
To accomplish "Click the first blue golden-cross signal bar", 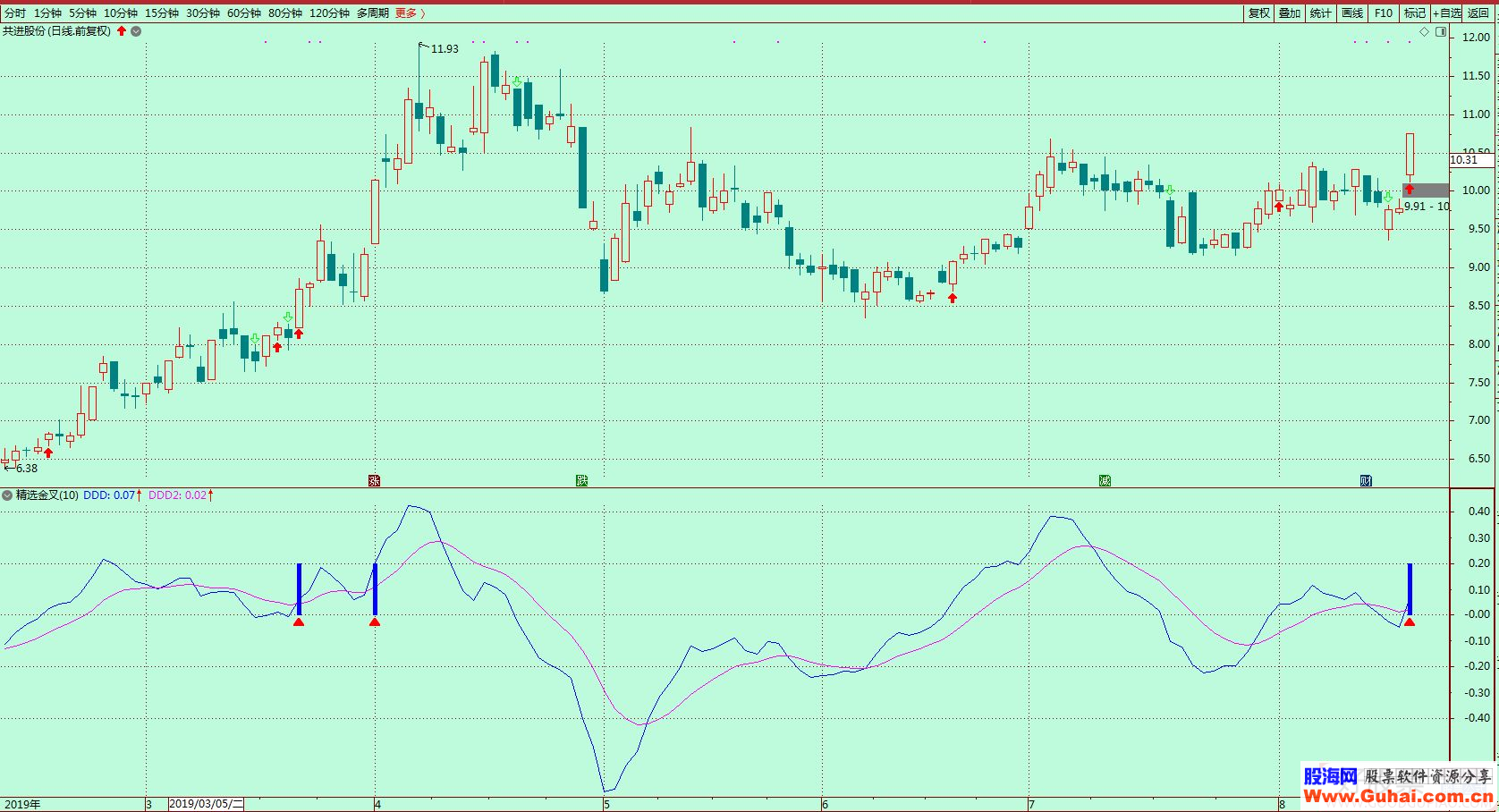I will click(x=299, y=589).
